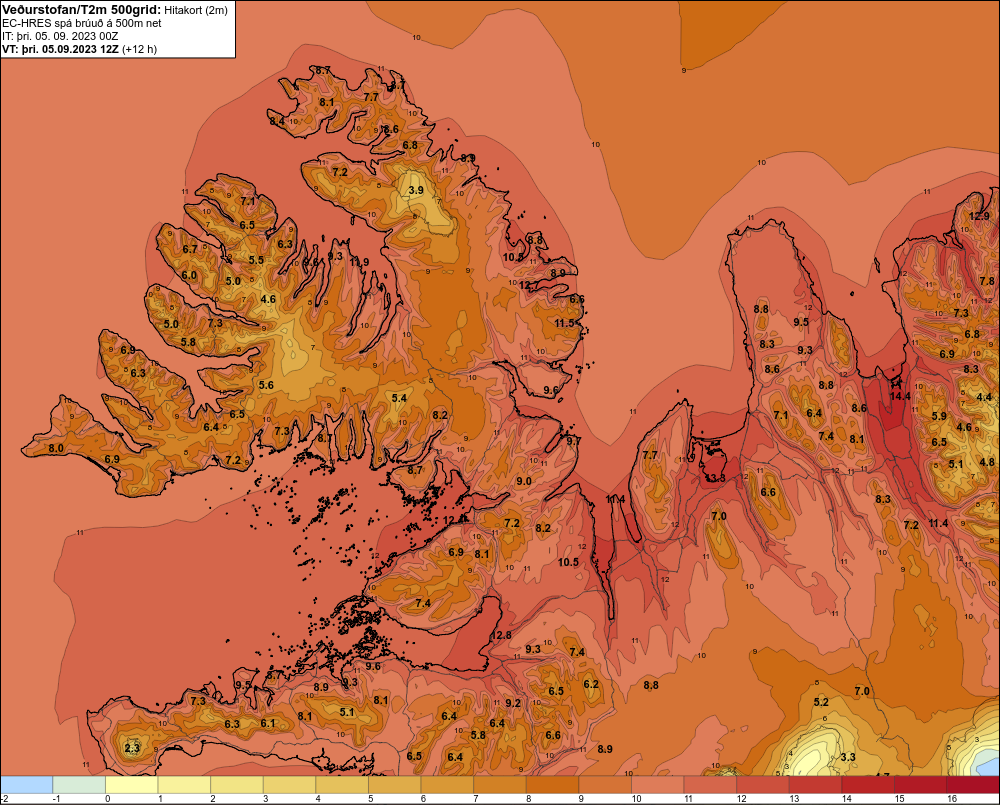Click the 11.5 temperature label

[565, 323]
